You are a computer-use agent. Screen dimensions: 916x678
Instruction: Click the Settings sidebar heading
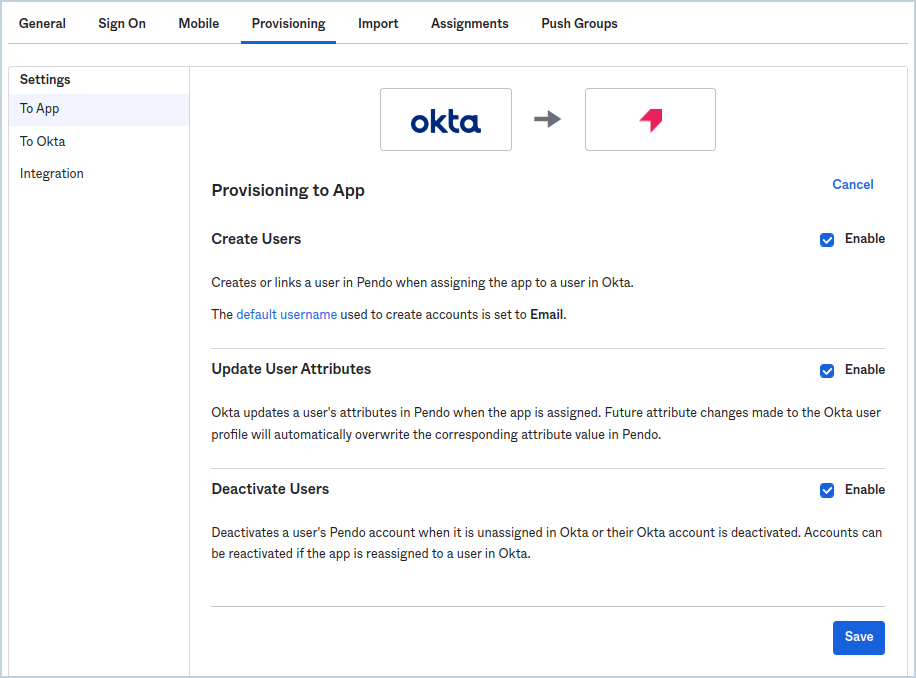tap(45, 79)
